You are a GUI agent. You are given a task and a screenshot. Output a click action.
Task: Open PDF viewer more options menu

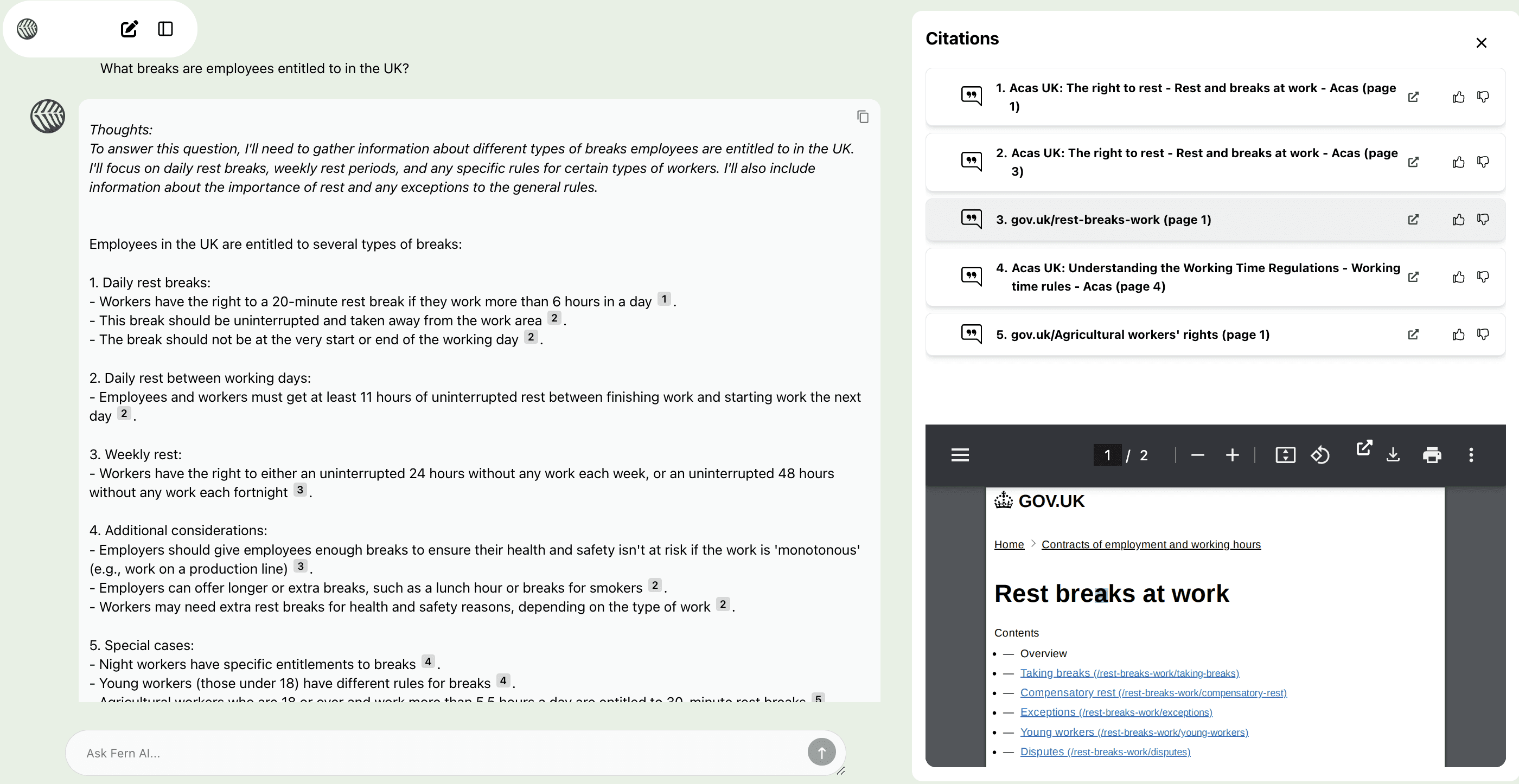(1471, 455)
